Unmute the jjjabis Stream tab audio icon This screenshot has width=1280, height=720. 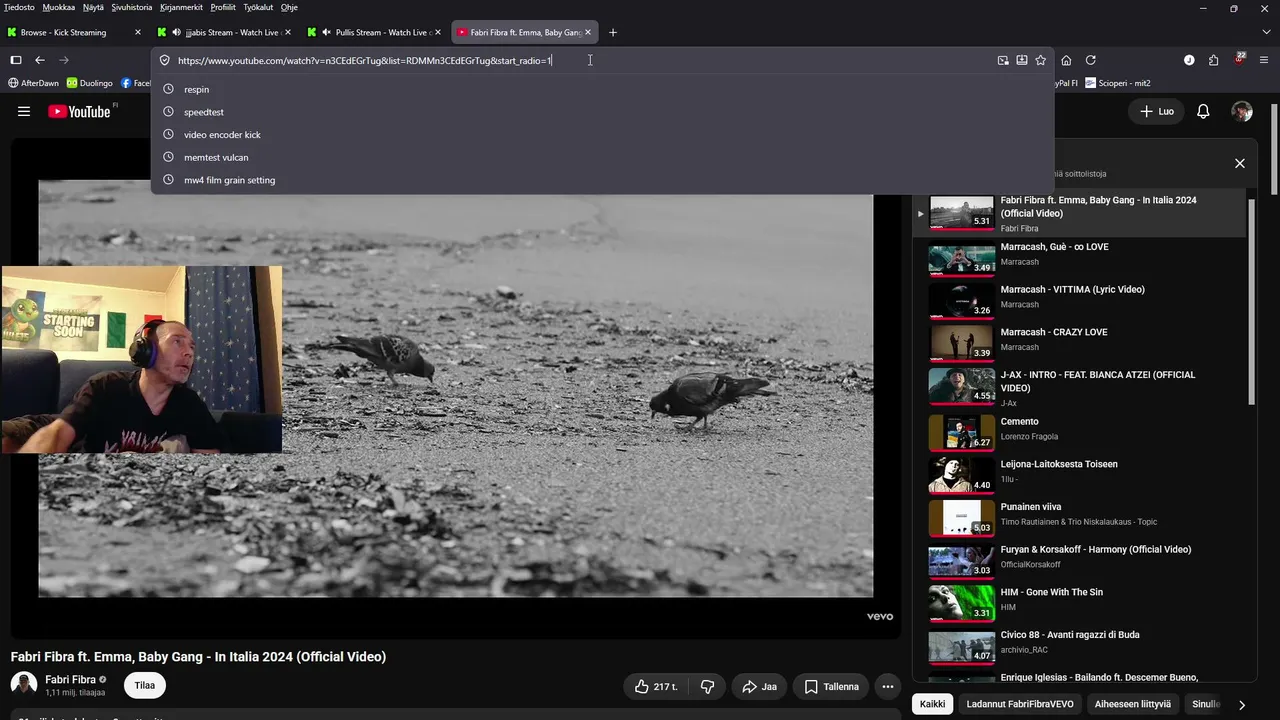coord(177,32)
